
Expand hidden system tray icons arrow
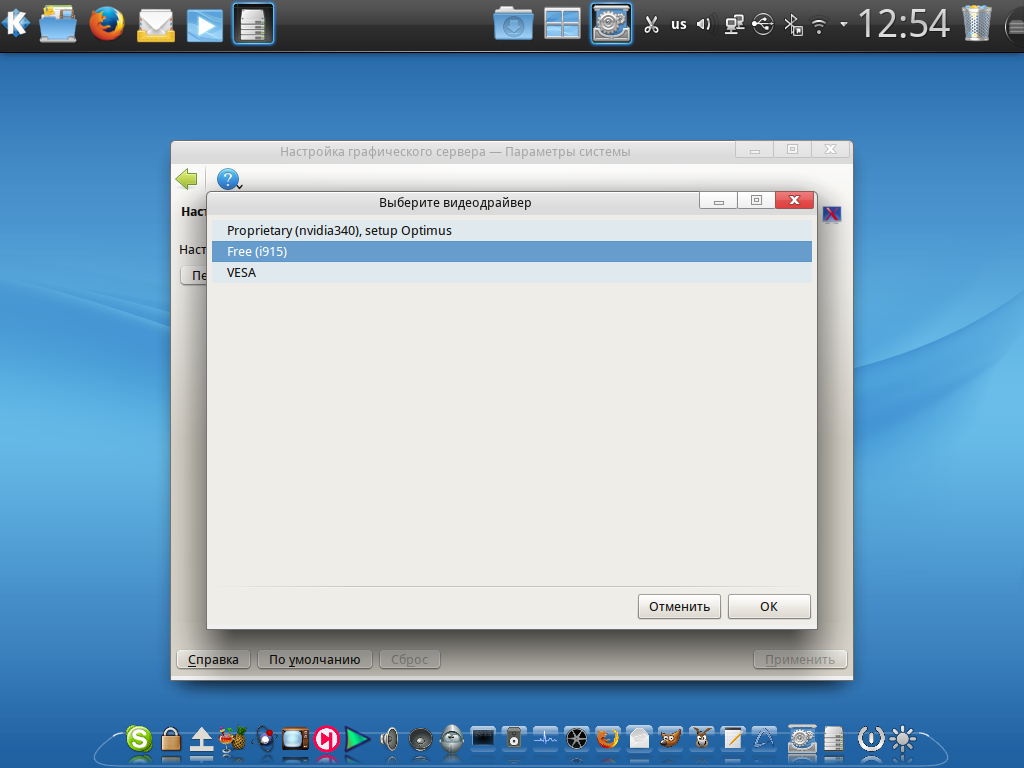[844, 25]
